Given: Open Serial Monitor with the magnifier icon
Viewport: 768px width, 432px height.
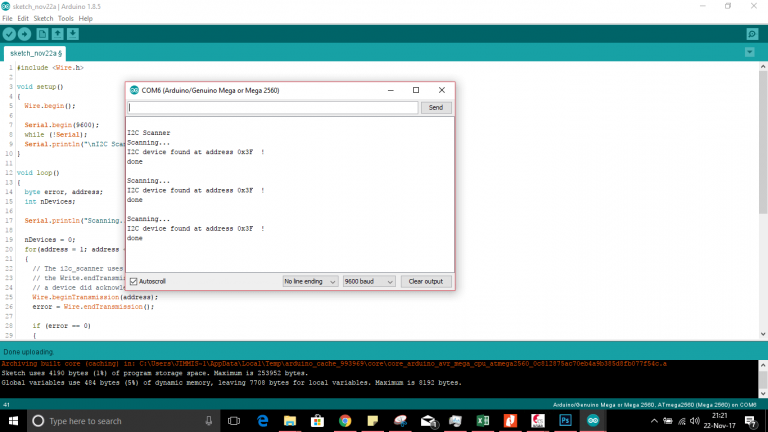Looking at the screenshot, I should (x=752, y=34).
